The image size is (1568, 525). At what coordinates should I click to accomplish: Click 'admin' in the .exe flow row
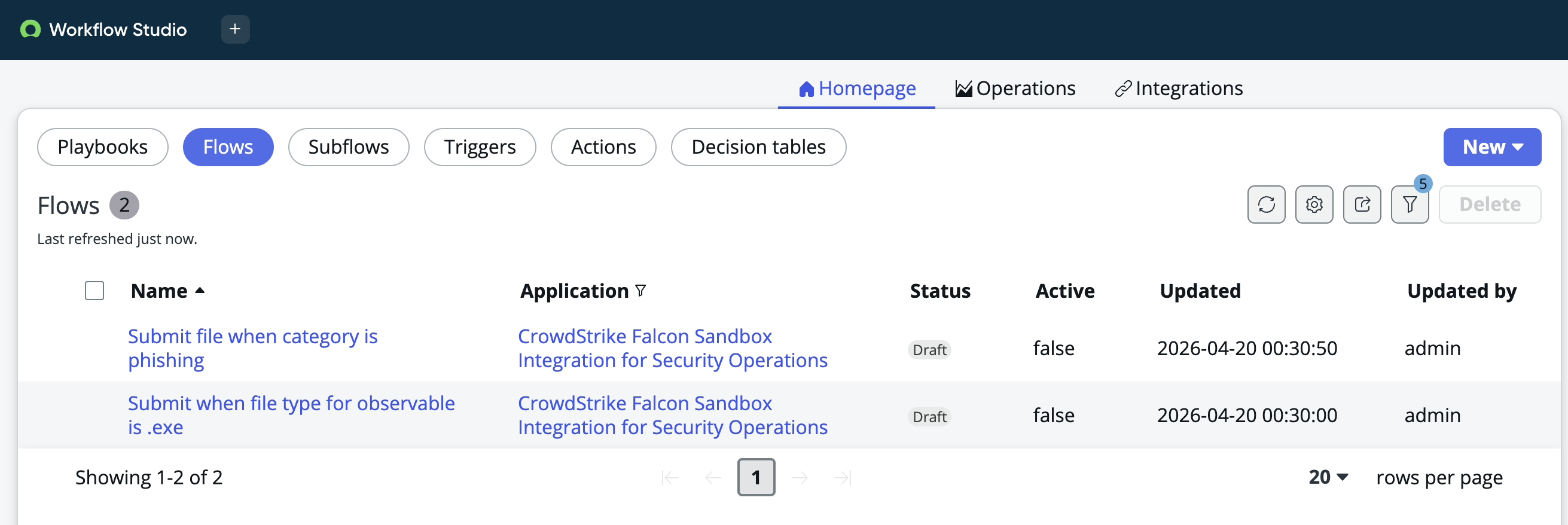tap(1432, 416)
